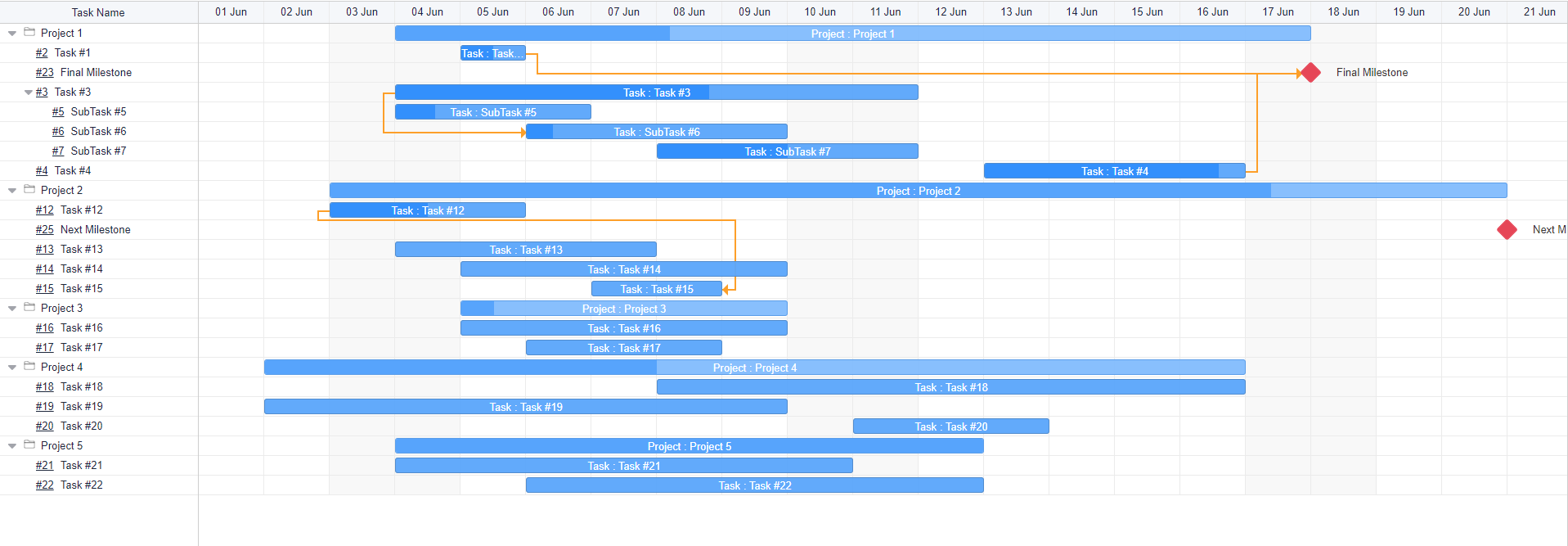Click the Final Milestone red diamond marker
Image resolution: width=1568 pixels, height=546 pixels.
1310,73
